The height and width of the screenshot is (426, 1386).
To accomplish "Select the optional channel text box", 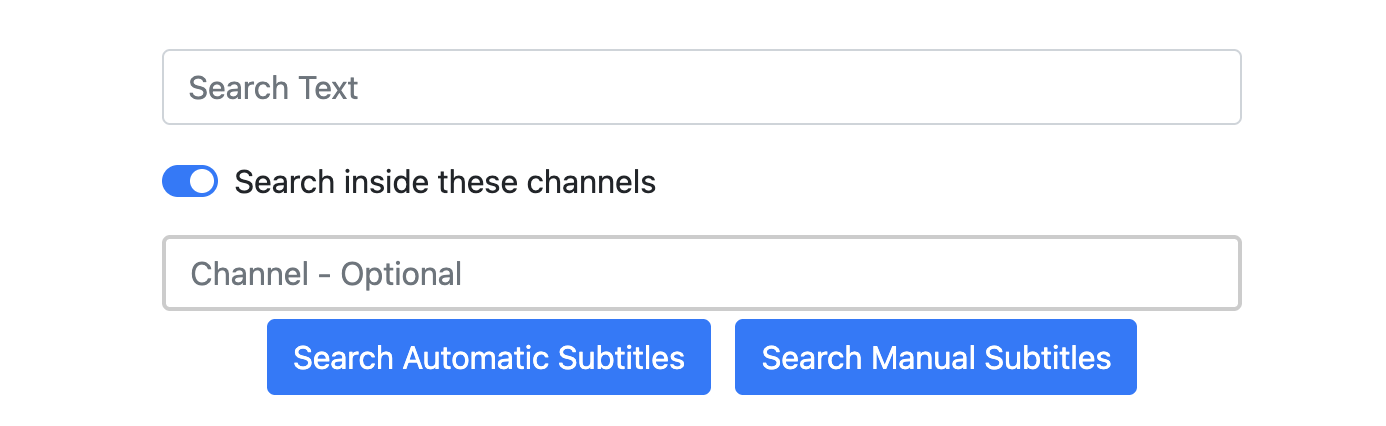I will point(701,273).
